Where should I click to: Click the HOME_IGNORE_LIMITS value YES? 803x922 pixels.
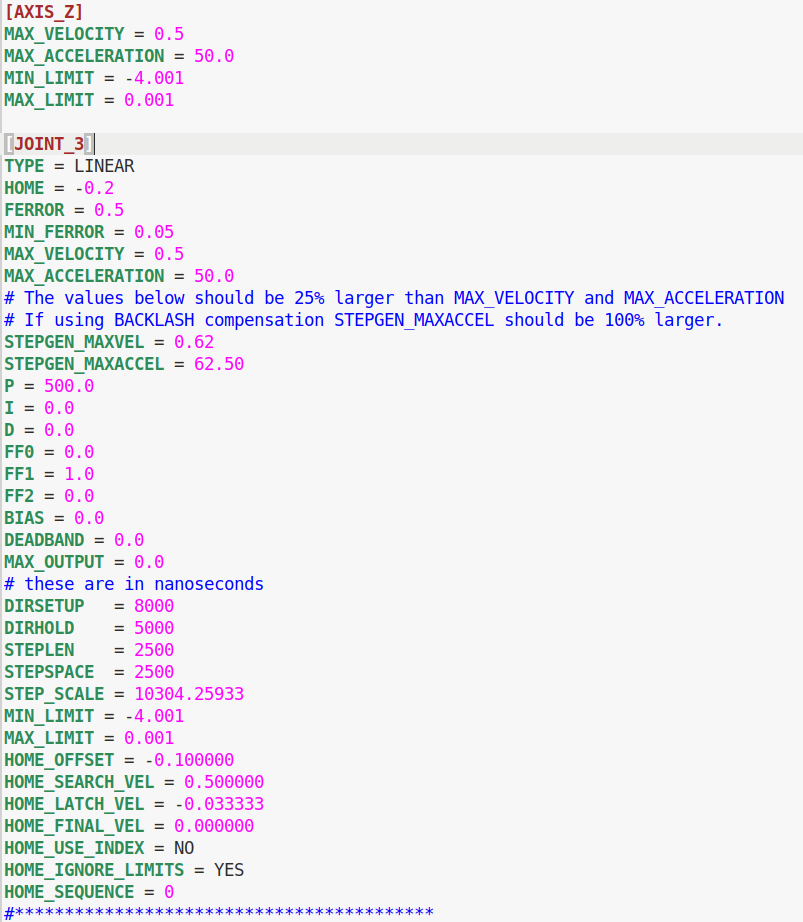pos(229,870)
